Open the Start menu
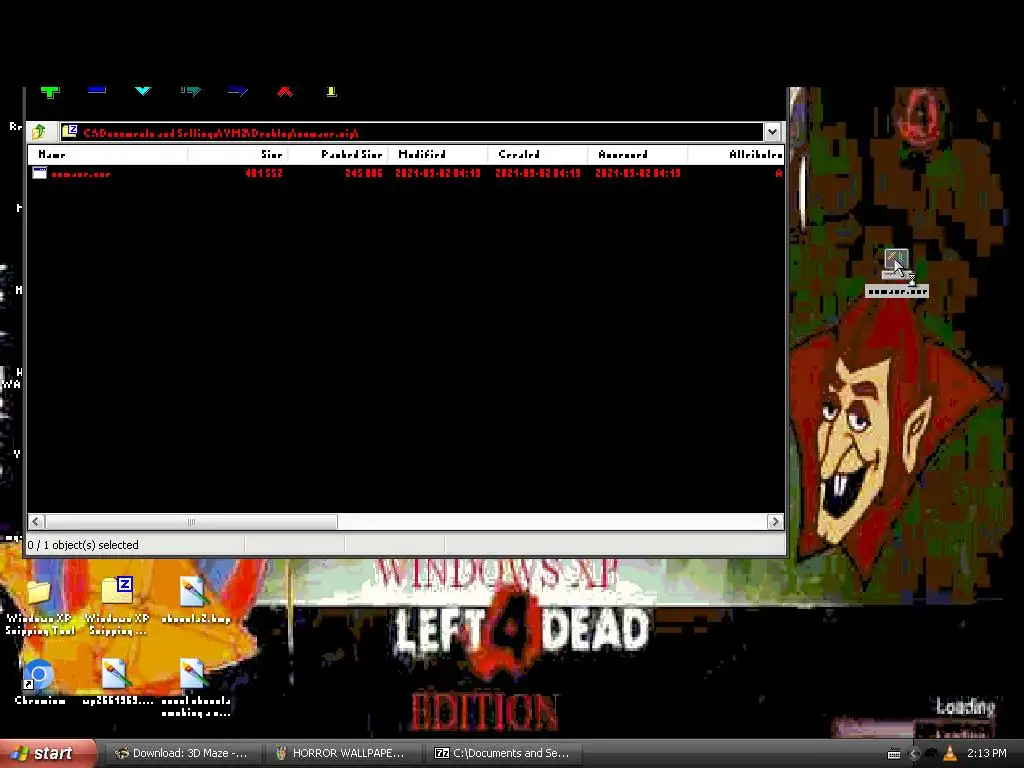The width and height of the screenshot is (1024, 768). pyautogui.click(x=47, y=754)
